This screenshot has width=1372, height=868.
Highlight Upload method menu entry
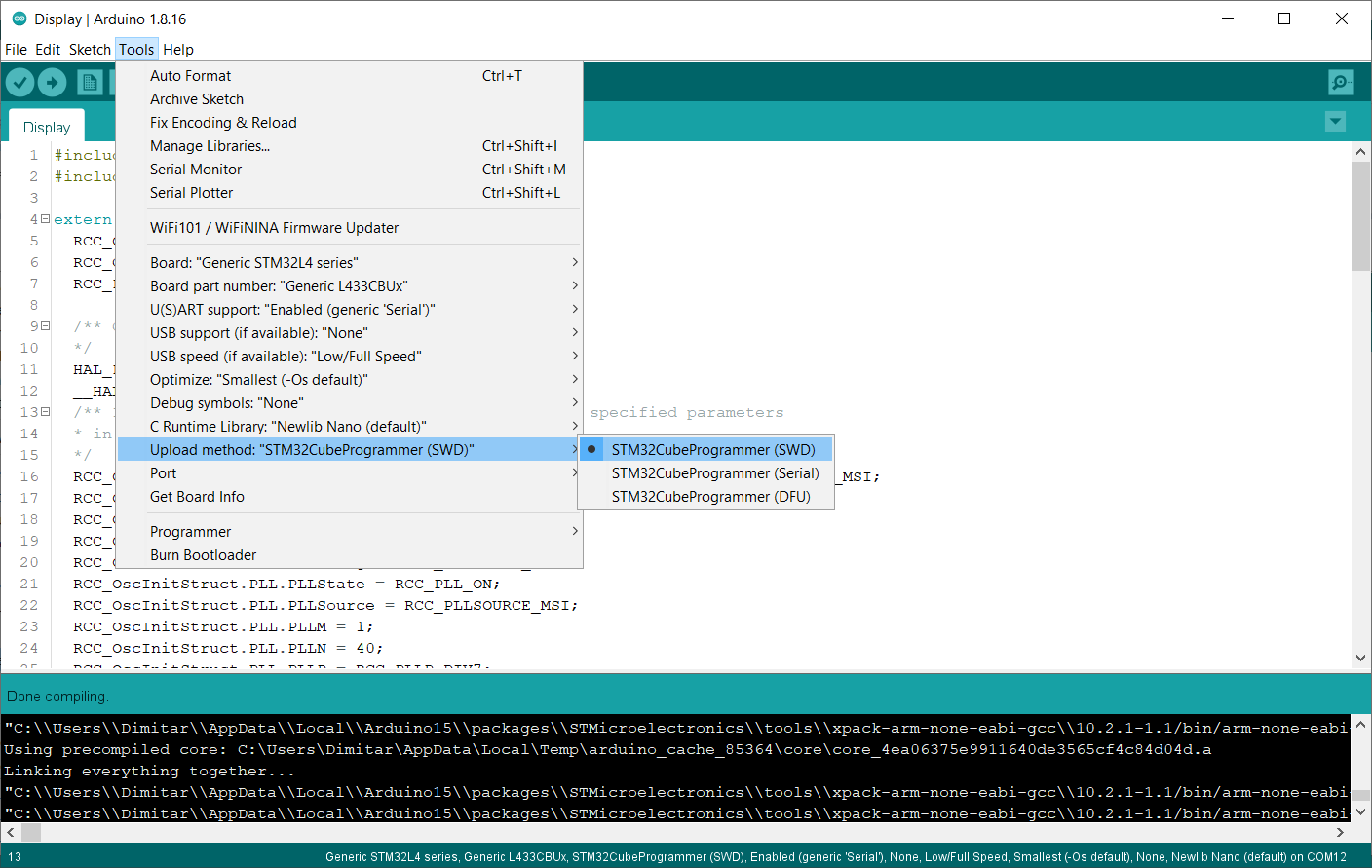click(350, 450)
